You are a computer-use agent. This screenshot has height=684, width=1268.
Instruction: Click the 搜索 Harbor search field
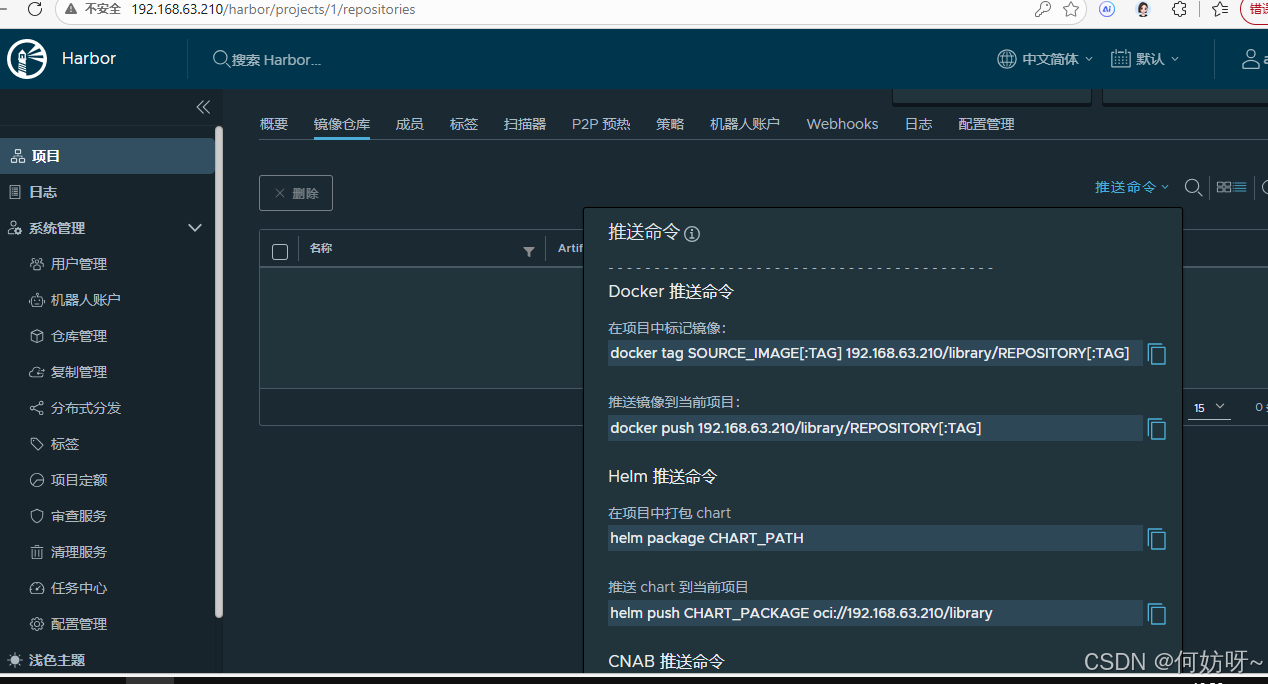coord(277,60)
